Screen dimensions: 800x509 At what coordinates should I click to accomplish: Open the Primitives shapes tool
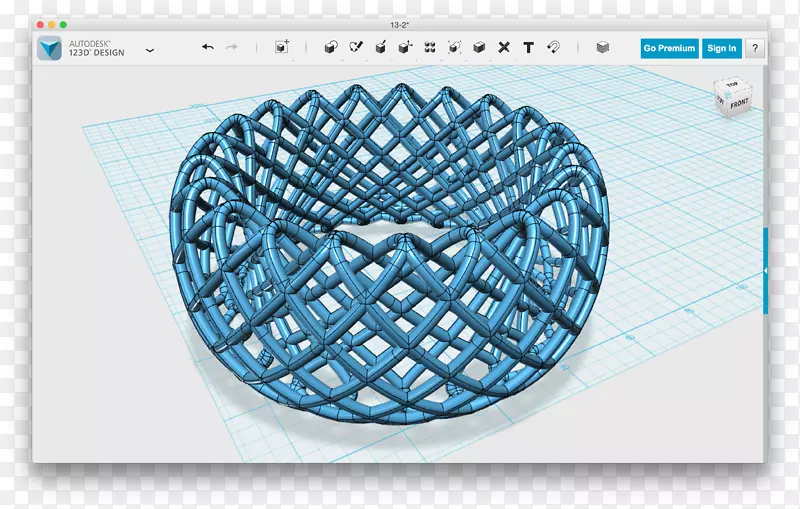(331, 47)
